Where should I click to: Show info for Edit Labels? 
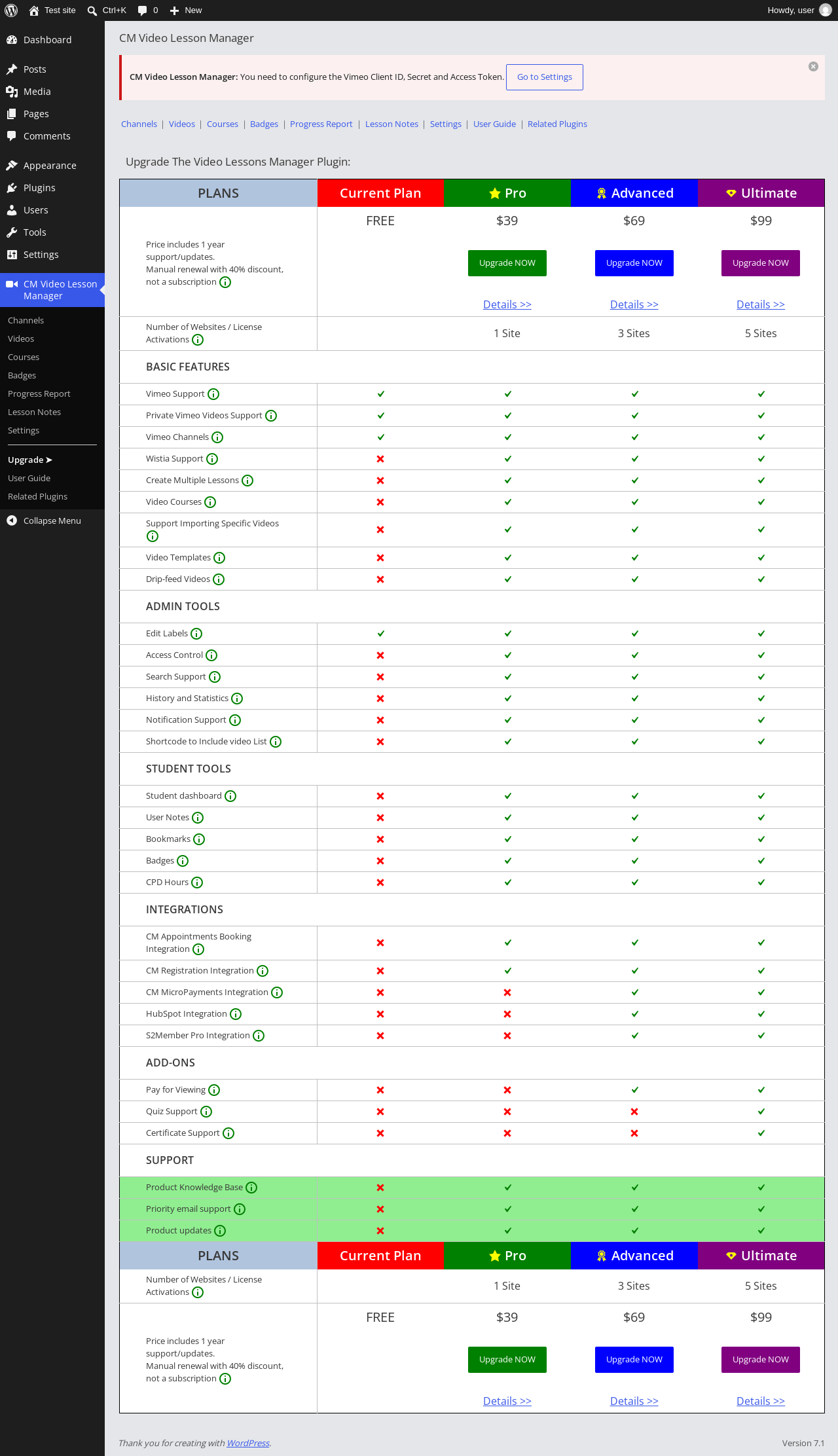click(x=196, y=634)
